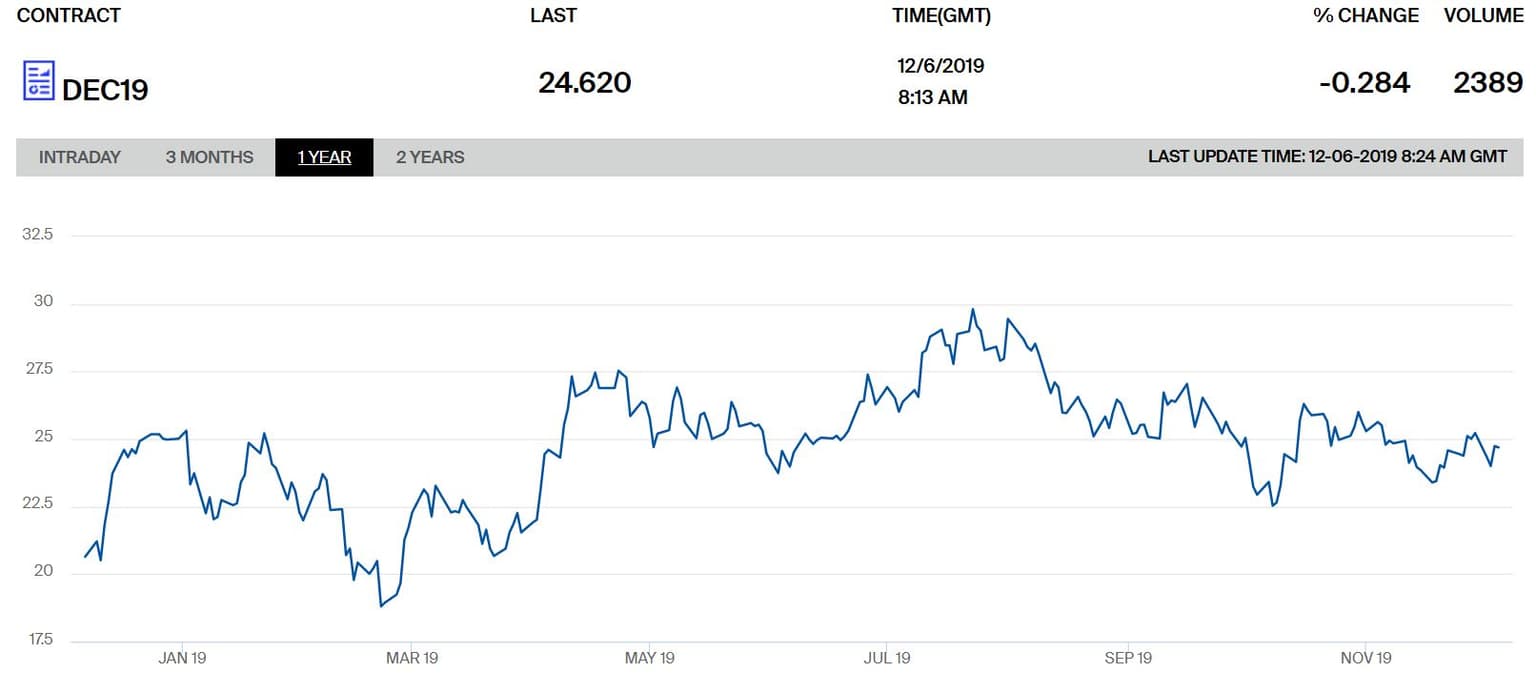The image size is (1536, 677).
Task: Click the contract chart icon beside DEC19
Action: pos(39,81)
